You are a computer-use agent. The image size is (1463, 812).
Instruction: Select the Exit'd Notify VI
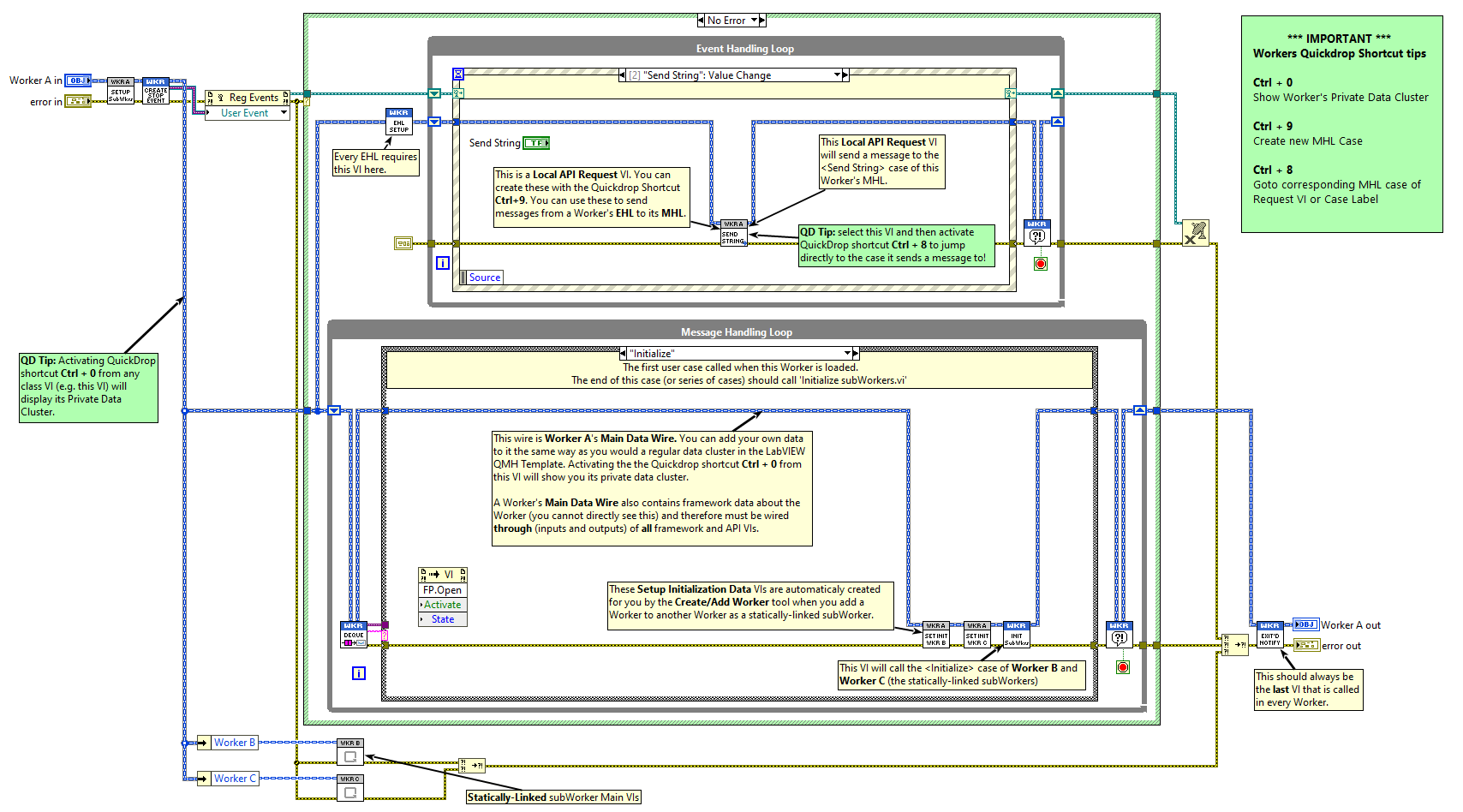(1269, 635)
